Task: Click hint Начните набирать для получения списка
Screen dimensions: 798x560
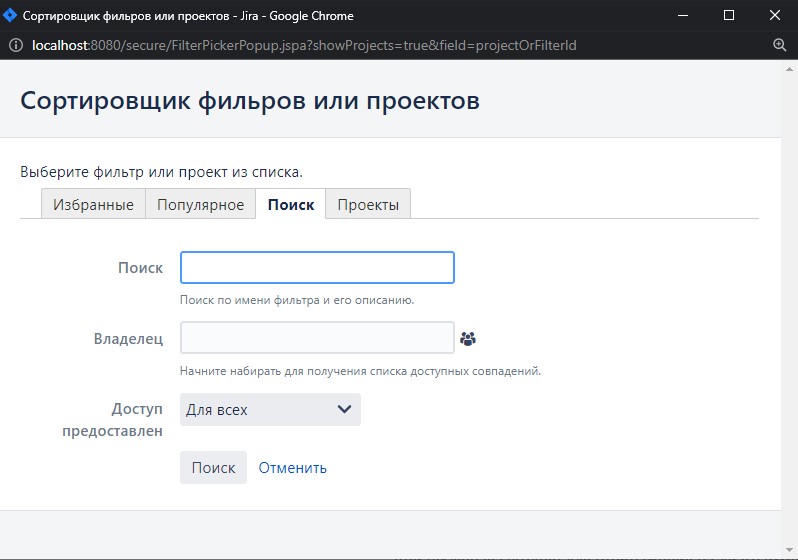Action: point(360,371)
